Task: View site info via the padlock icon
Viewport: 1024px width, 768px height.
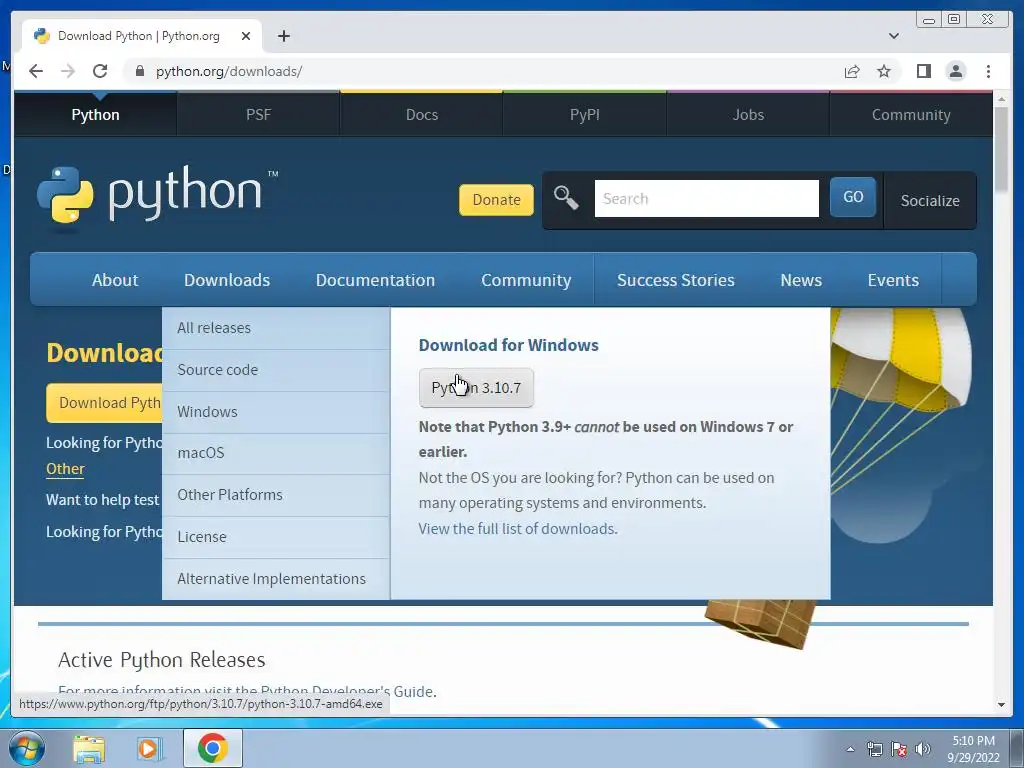Action: 139,71
